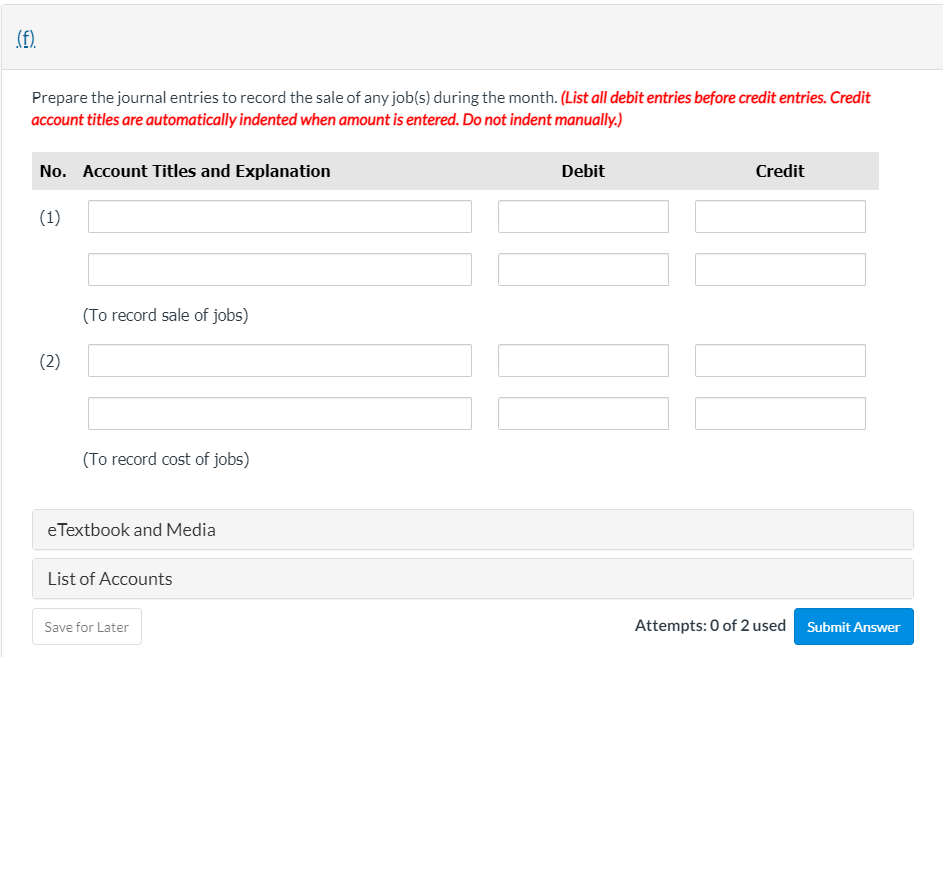The image size is (943, 886).
Task: Select the second account title field of entry (2)
Action: tap(279, 413)
